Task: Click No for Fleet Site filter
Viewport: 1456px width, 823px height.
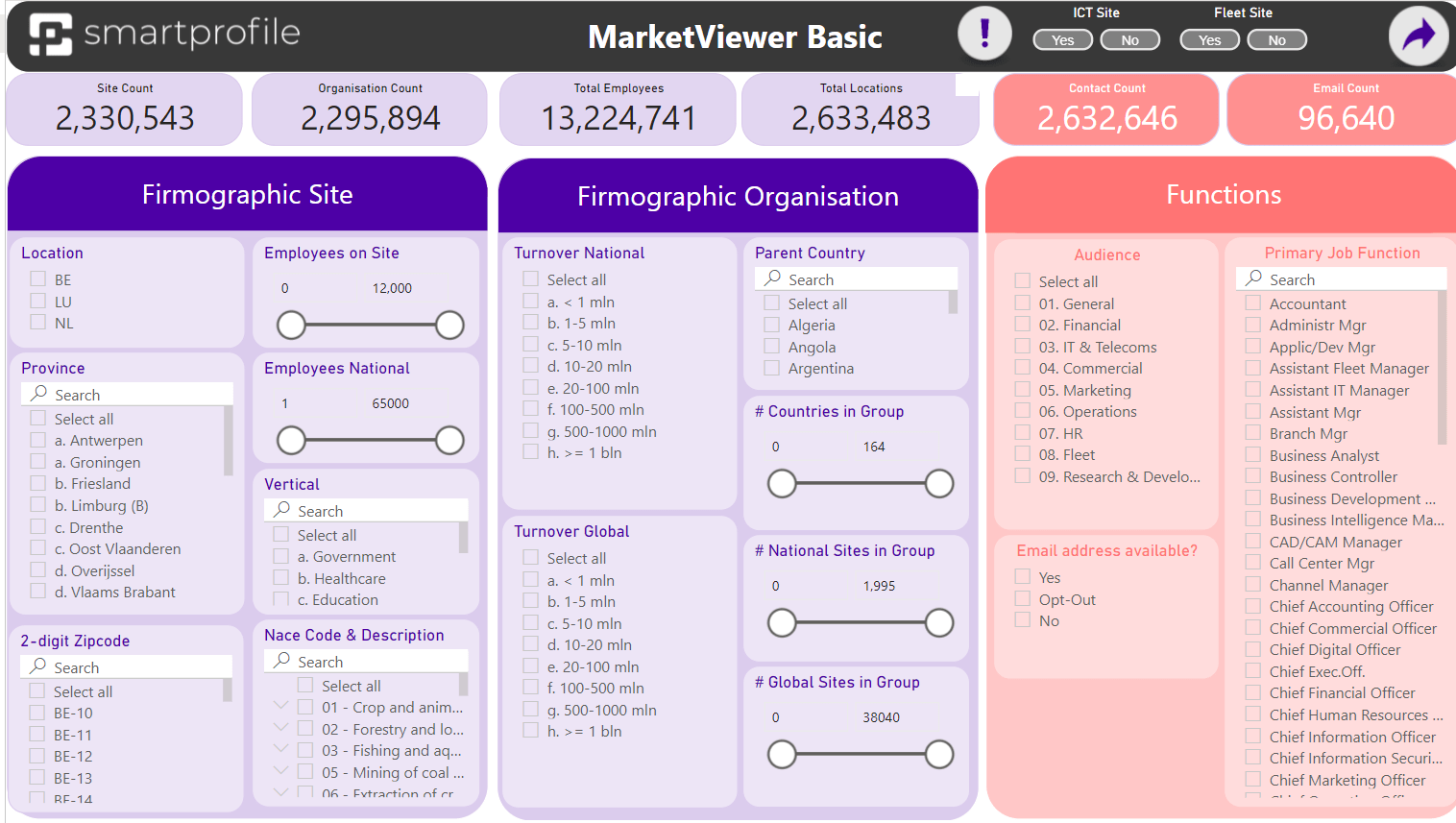Action: click(1276, 39)
